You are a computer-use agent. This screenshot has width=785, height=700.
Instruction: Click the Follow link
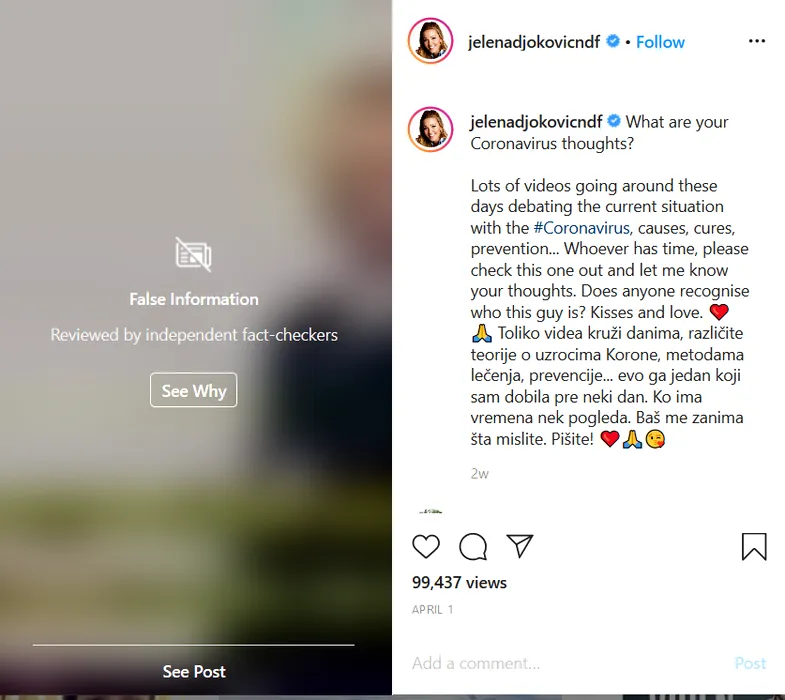pyautogui.click(x=660, y=42)
